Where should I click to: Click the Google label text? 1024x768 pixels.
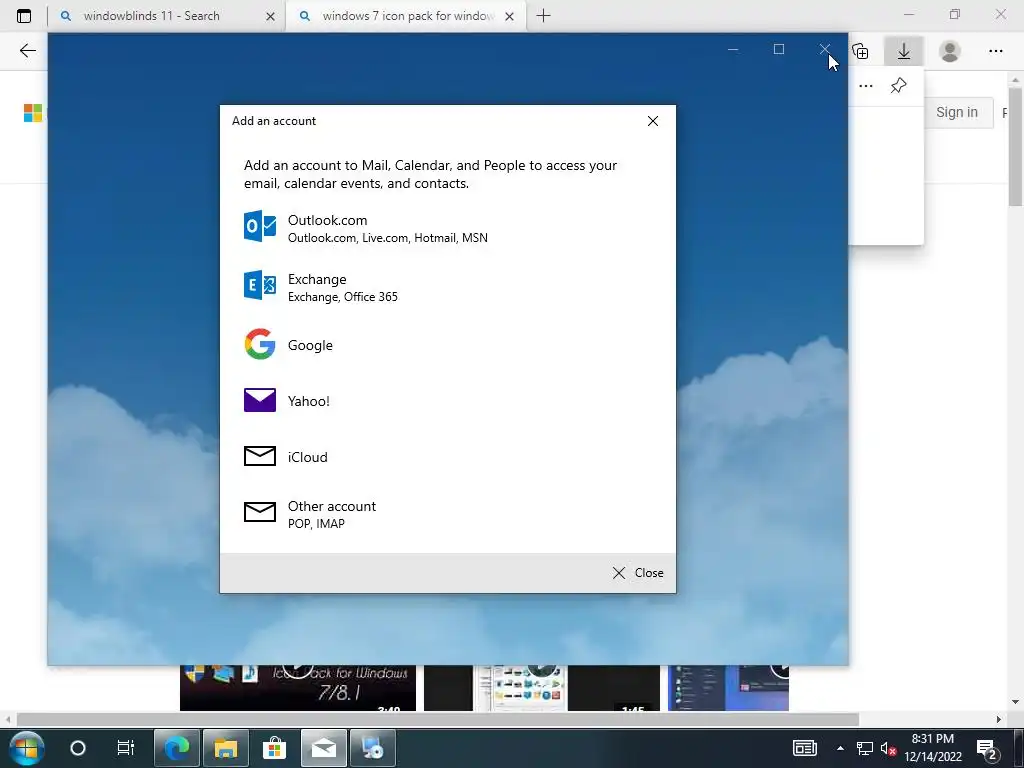pyautogui.click(x=310, y=345)
